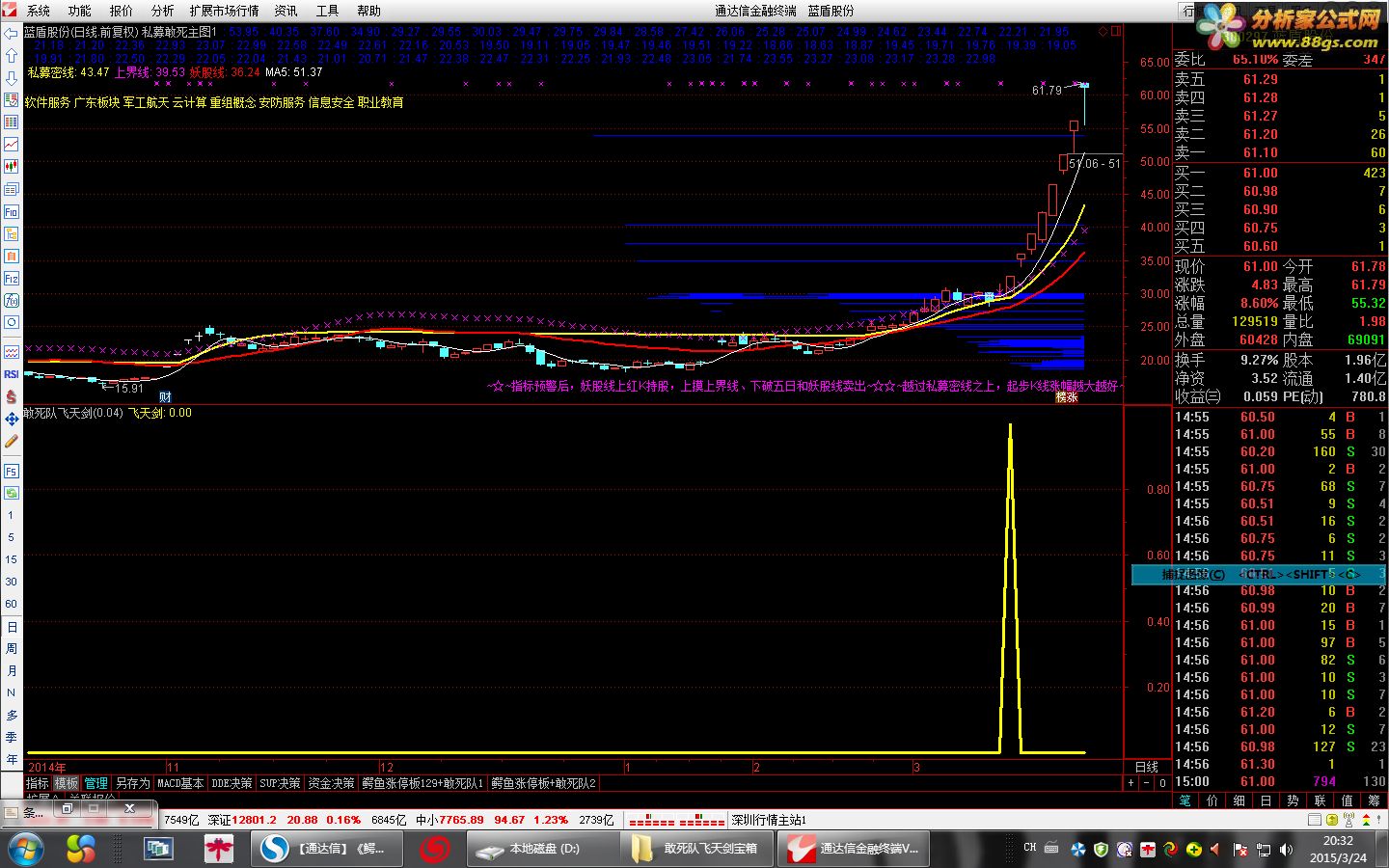Open the 功能 menu
This screenshot has width=1389, height=868.
pos(80,11)
